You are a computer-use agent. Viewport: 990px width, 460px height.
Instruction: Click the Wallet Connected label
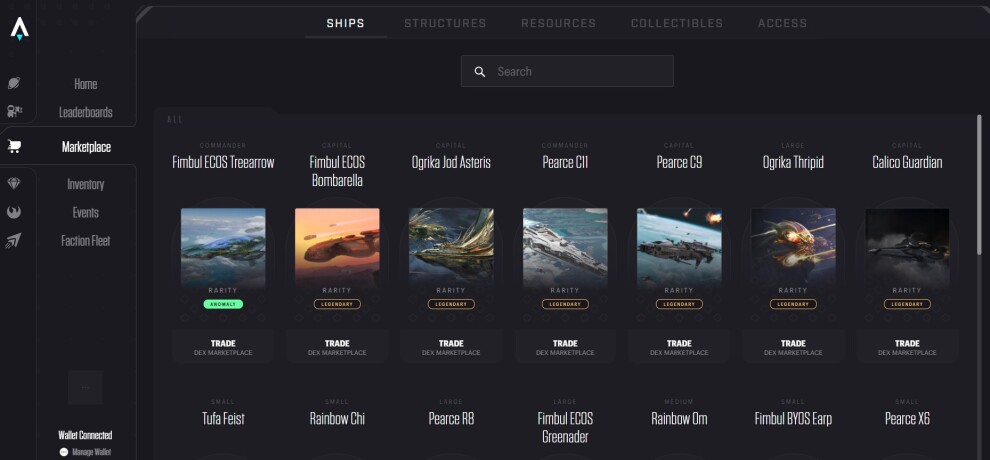[x=85, y=435]
